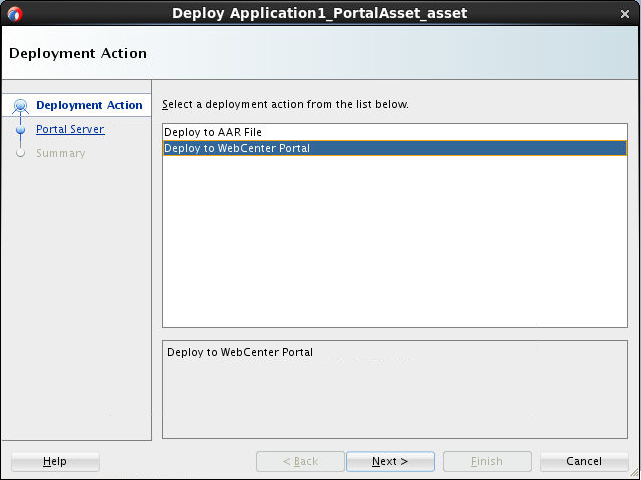Open the Portal Server step link
The image size is (641, 480).
[x=70, y=129]
